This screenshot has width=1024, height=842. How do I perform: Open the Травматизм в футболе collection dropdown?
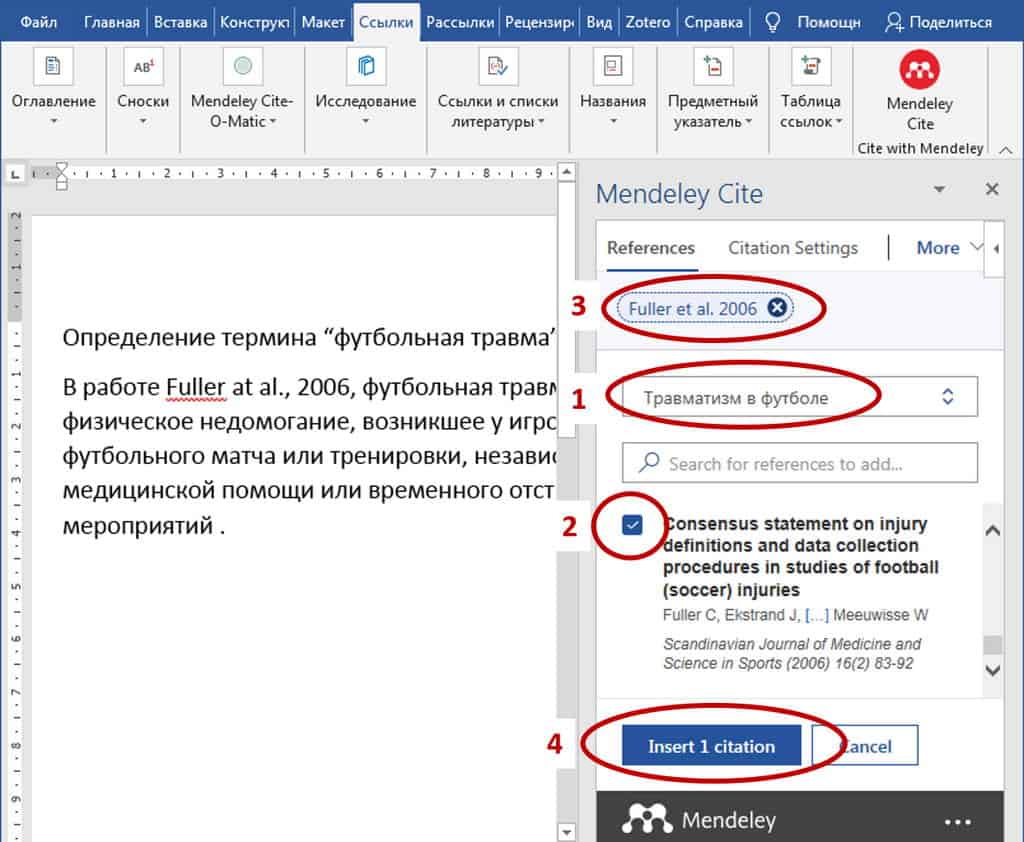click(799, 397)
